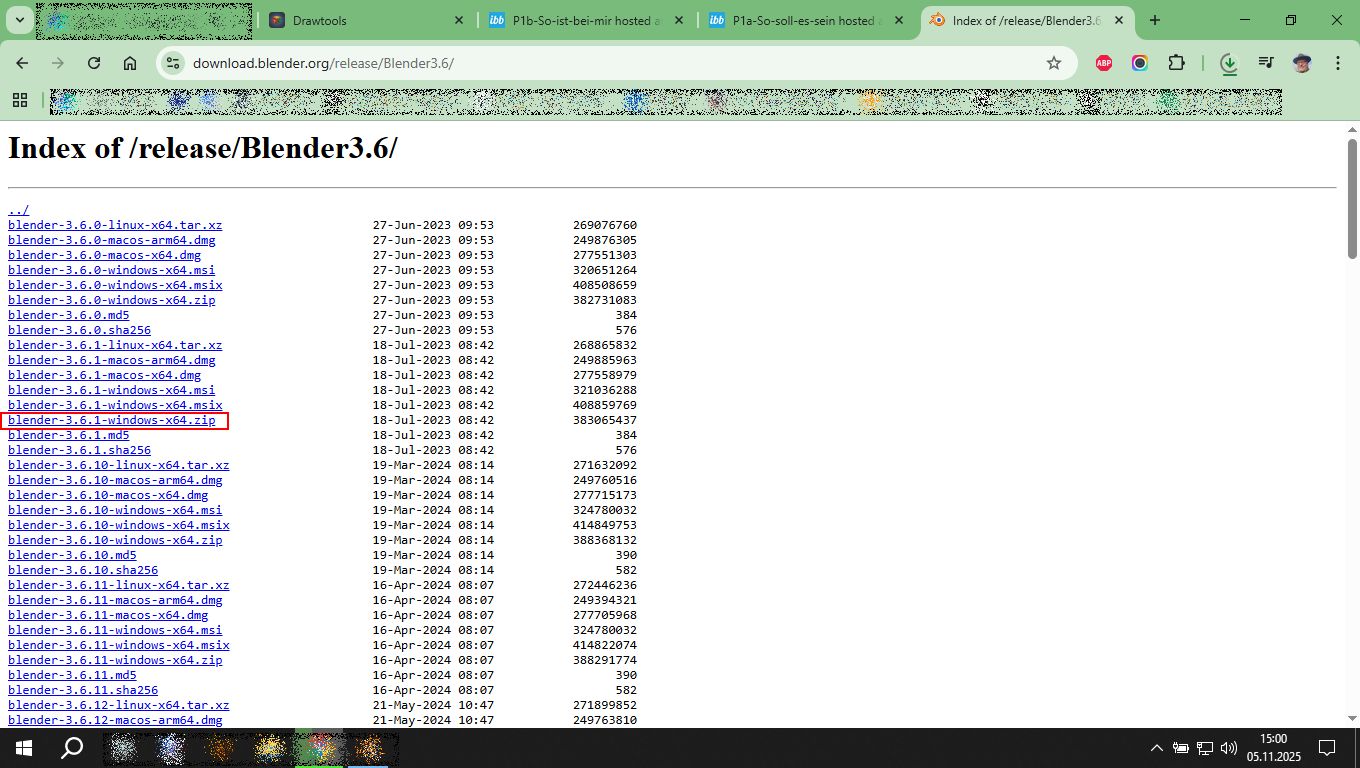This screenshot has height=768, width=1360.
Task: Open the Adblock Plus extension icon
Action: 1104,63
